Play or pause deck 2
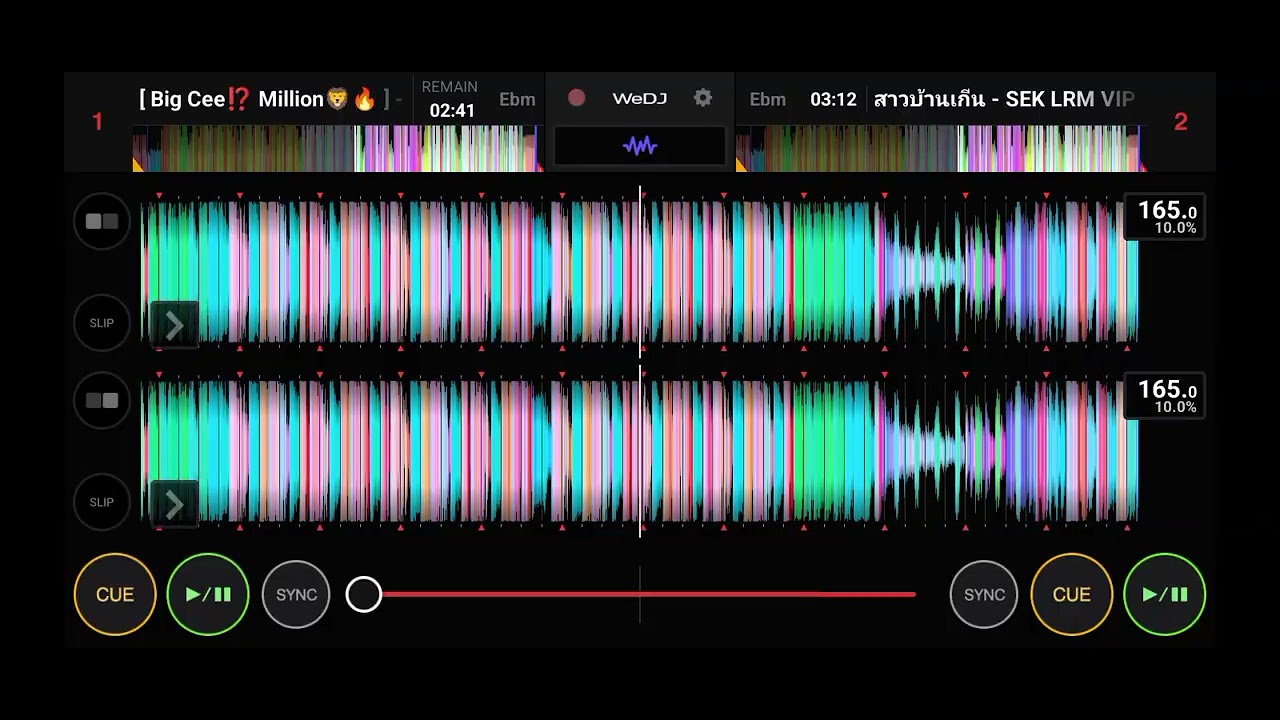Image resolution: width=1280 pixels, height=720 pixels. click(x=1165, y=594)
